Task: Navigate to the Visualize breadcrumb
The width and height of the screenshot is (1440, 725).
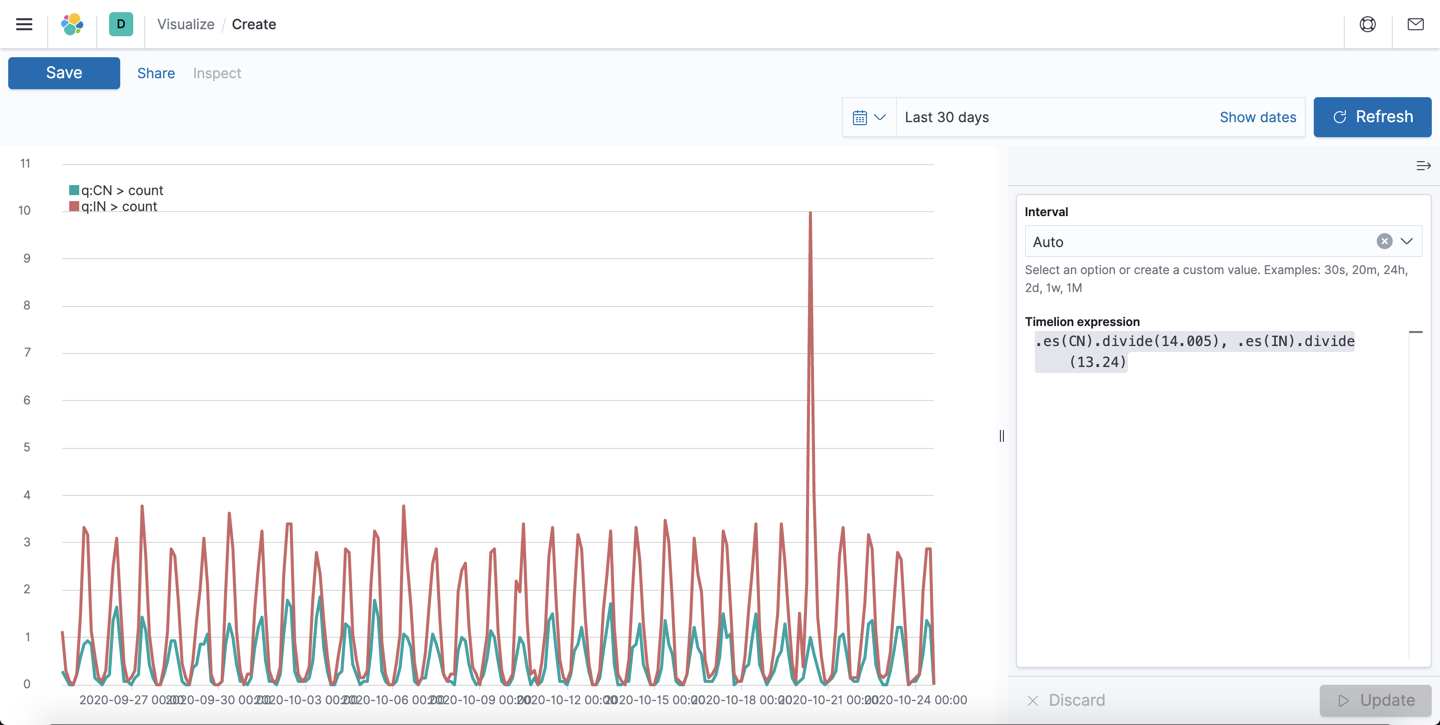Action: tap(185, 24)
